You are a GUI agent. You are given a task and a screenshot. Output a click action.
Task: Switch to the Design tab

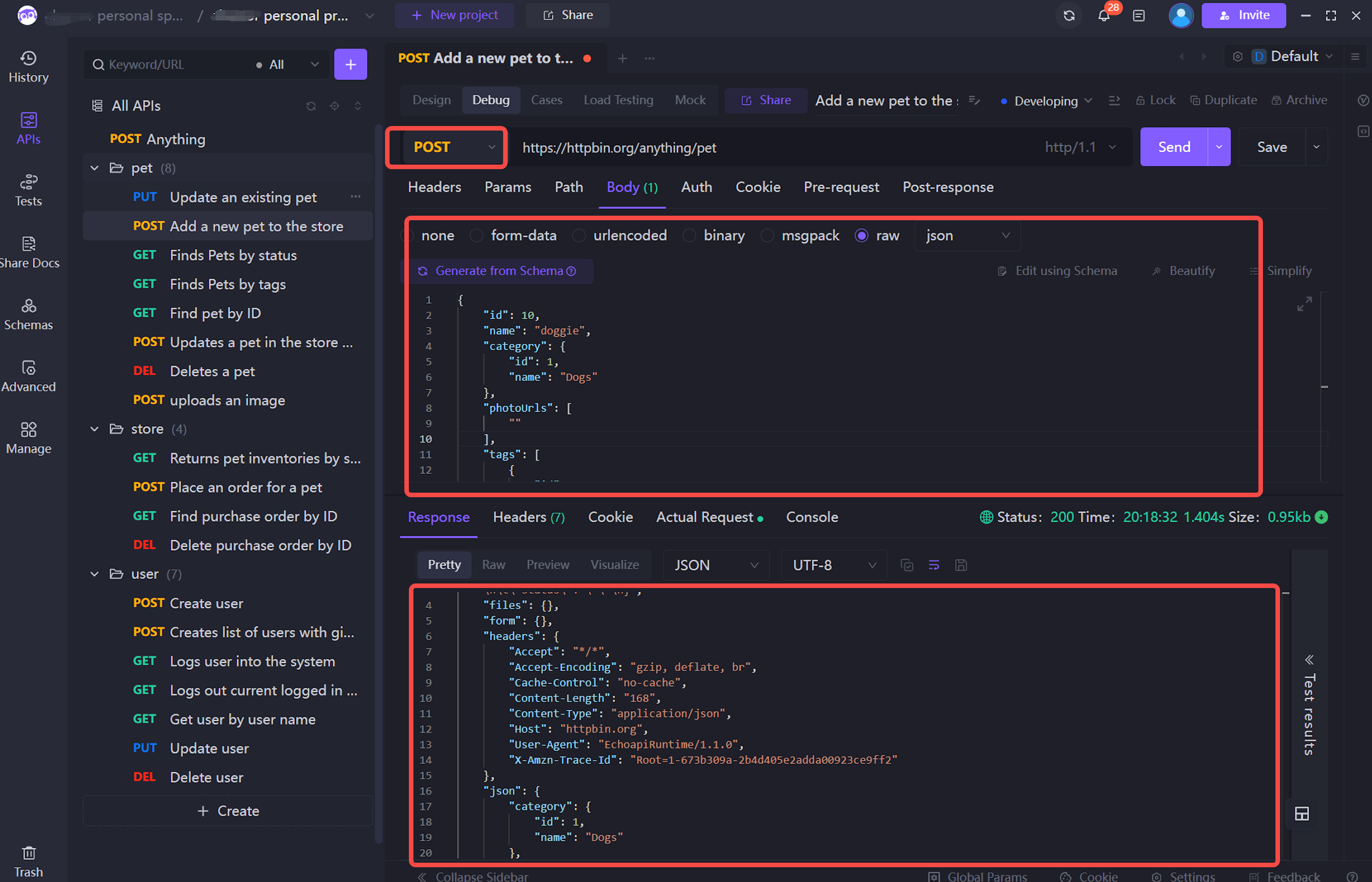point(432,100)
